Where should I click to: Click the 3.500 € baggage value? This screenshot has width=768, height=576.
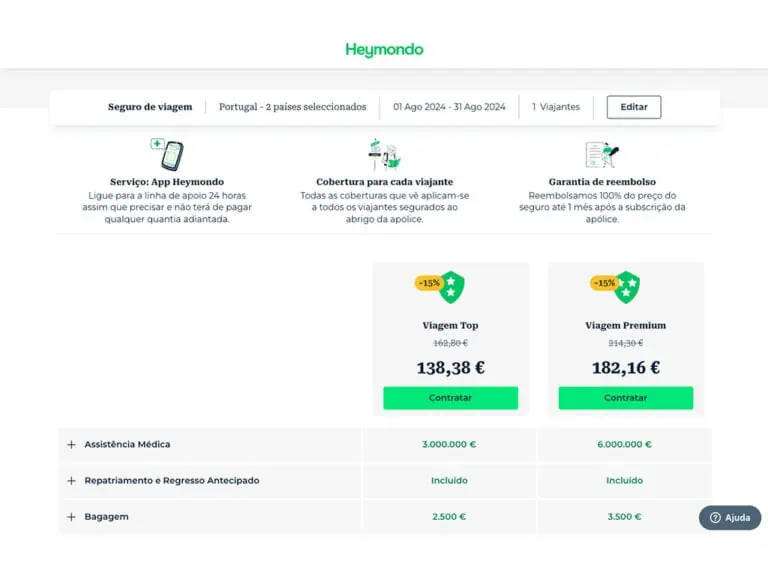(624, 517)
